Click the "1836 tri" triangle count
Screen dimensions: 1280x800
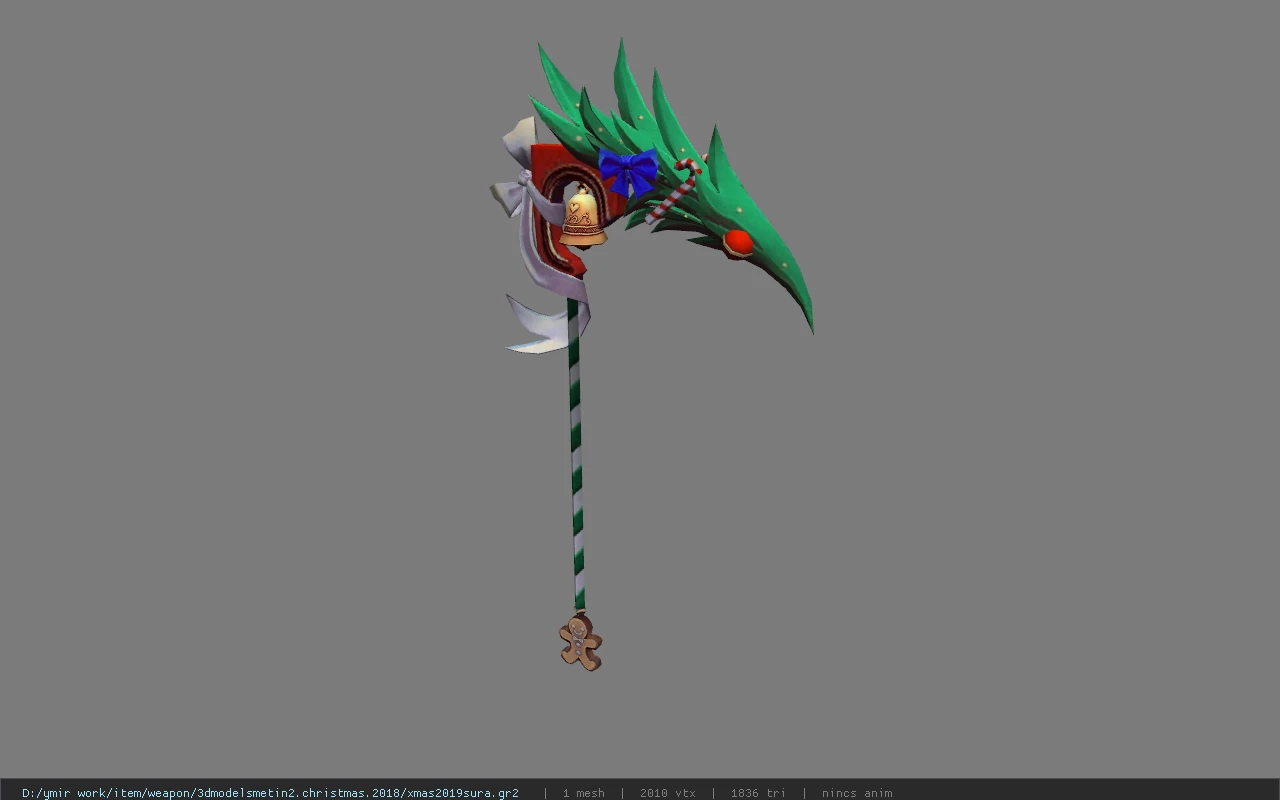pos(758,793)
